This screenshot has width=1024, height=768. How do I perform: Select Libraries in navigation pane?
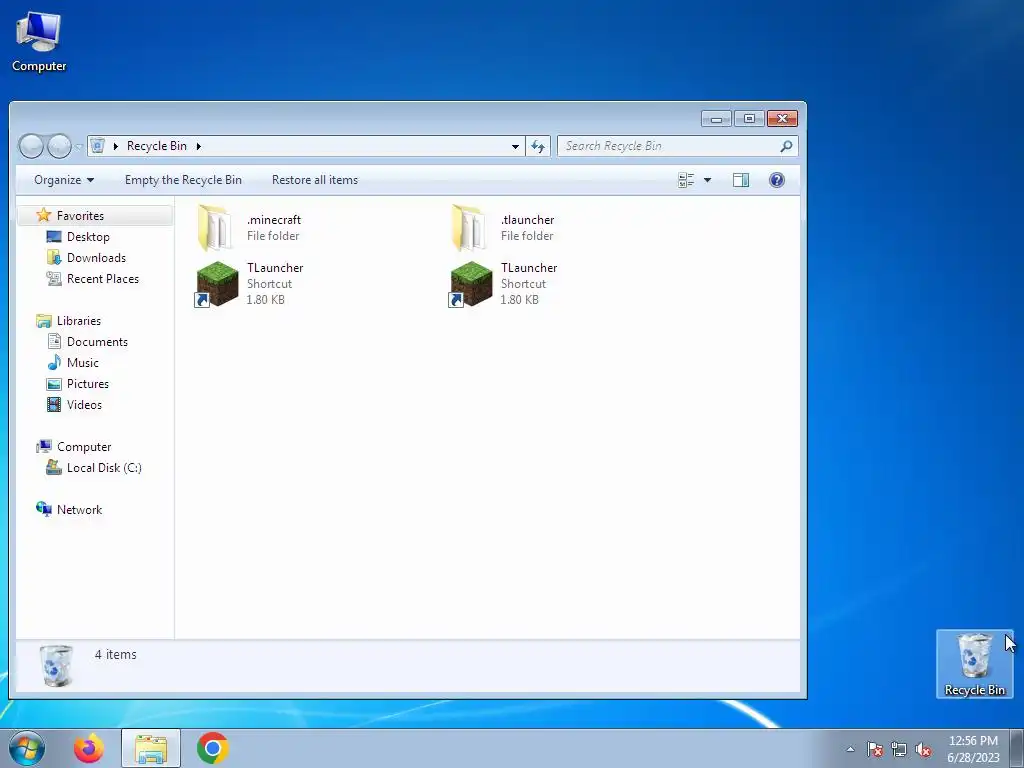(x=78, y=321)
